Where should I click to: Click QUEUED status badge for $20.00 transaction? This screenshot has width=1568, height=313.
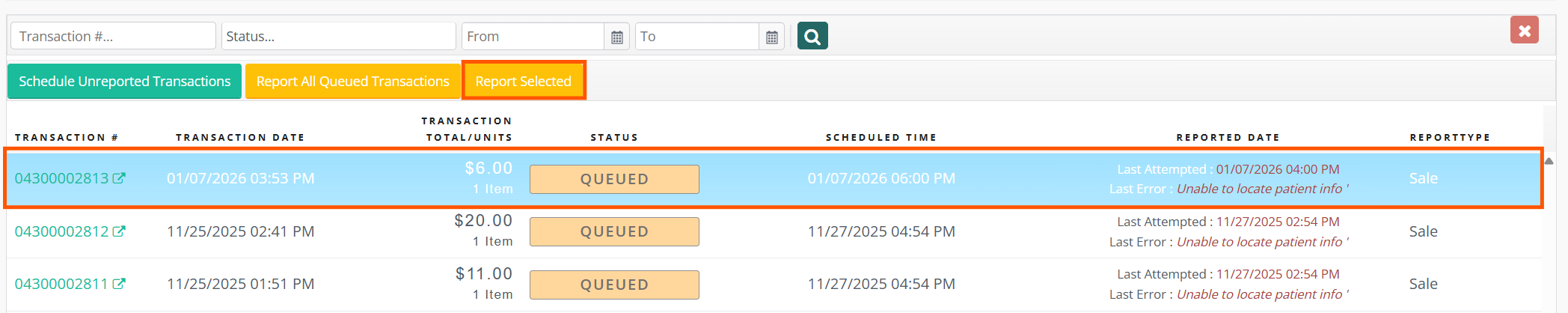pos(614,231)
